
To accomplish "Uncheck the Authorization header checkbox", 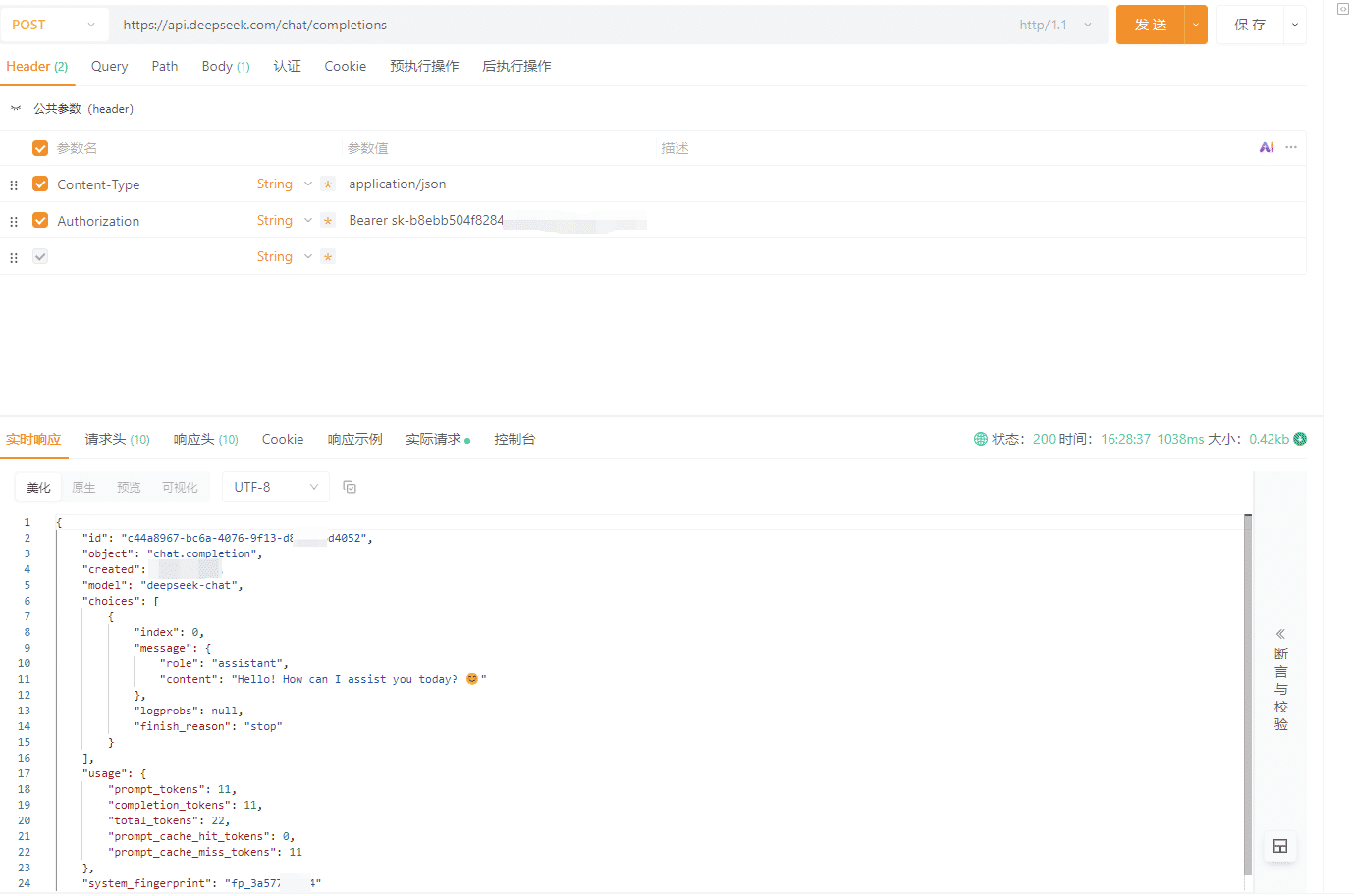I will coord(40,220).
